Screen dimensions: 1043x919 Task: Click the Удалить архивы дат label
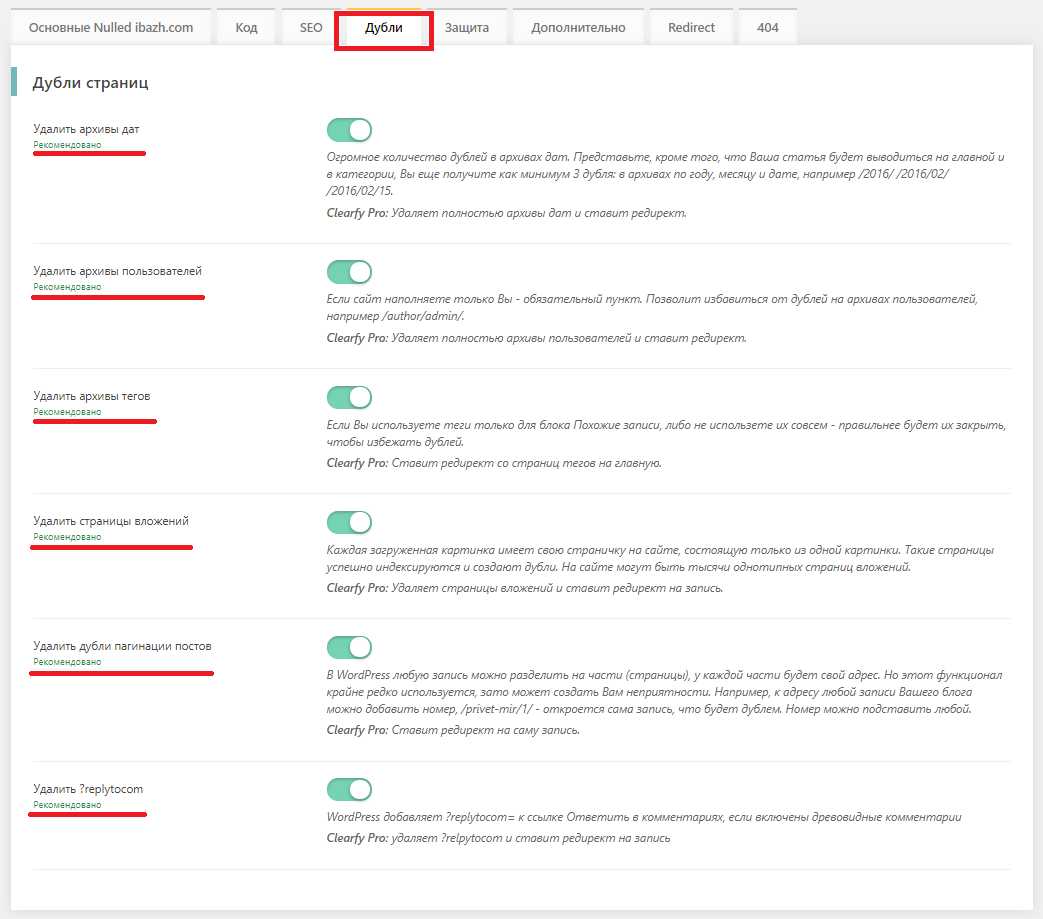(x=86, y=129)
